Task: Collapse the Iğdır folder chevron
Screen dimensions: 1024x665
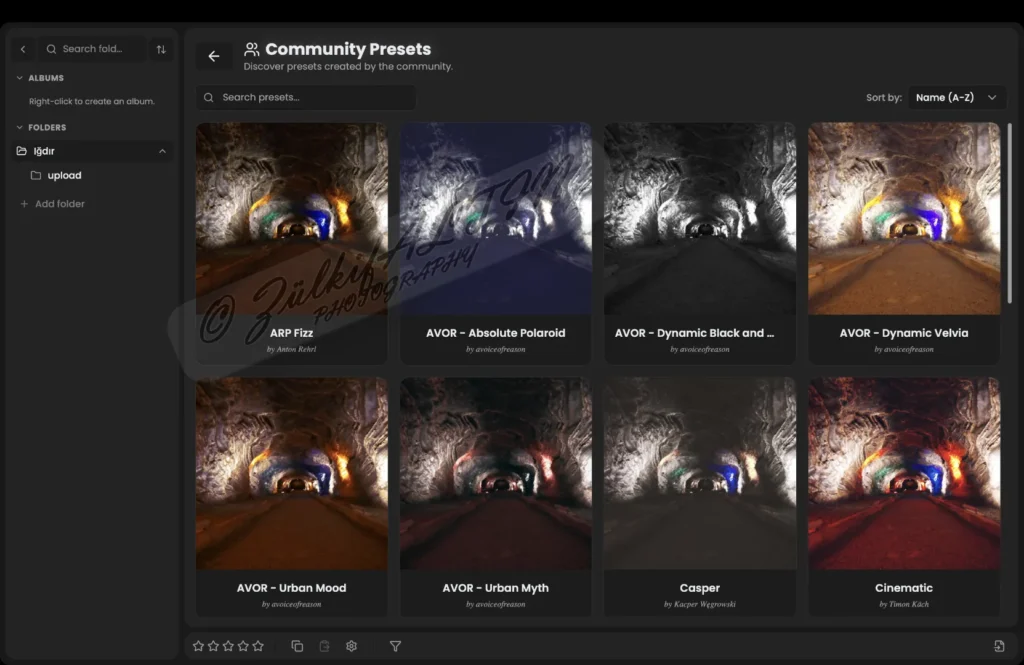Action: [162, 151]
